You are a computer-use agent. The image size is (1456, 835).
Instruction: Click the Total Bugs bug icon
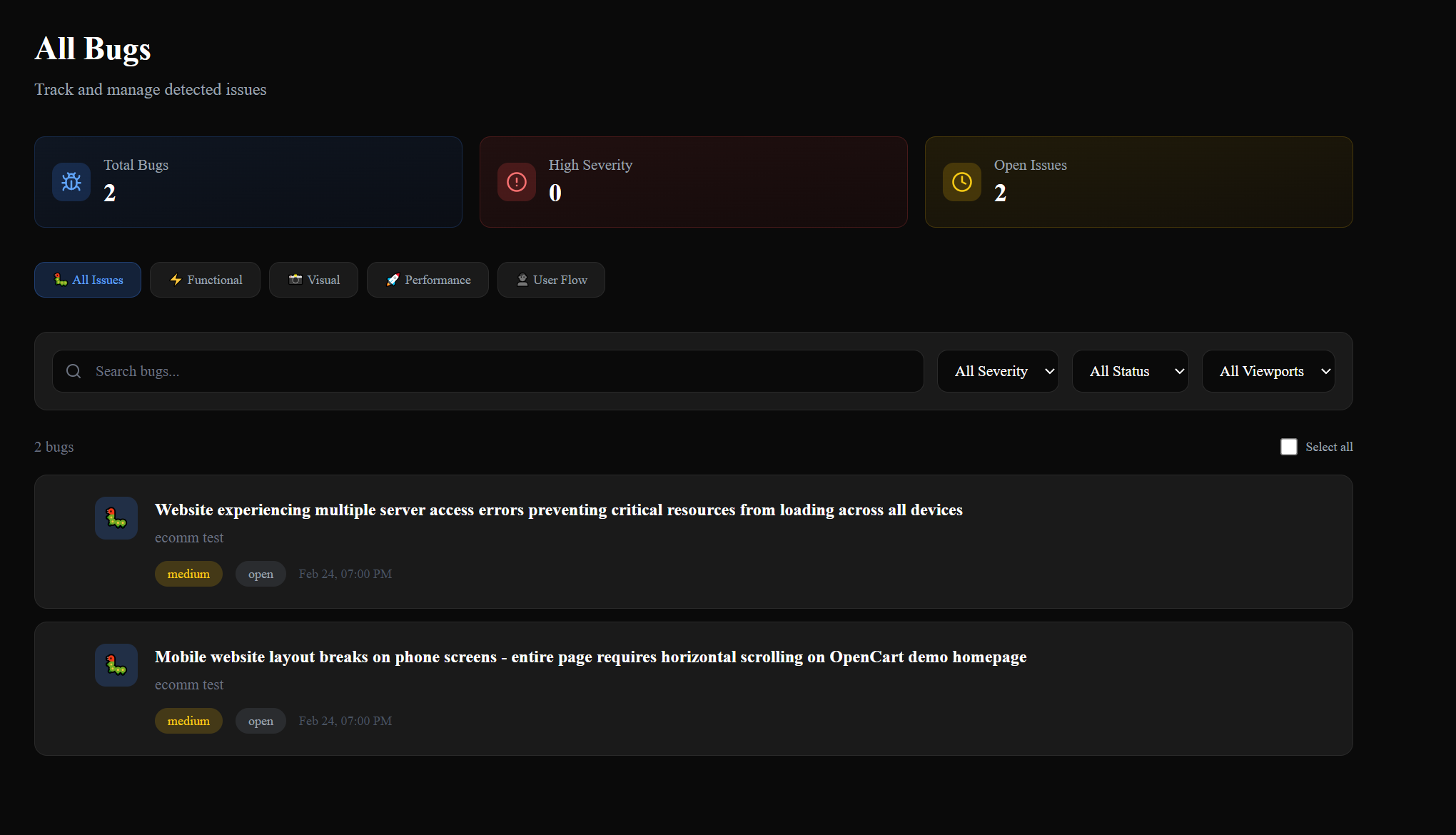(x=71, y=182)
